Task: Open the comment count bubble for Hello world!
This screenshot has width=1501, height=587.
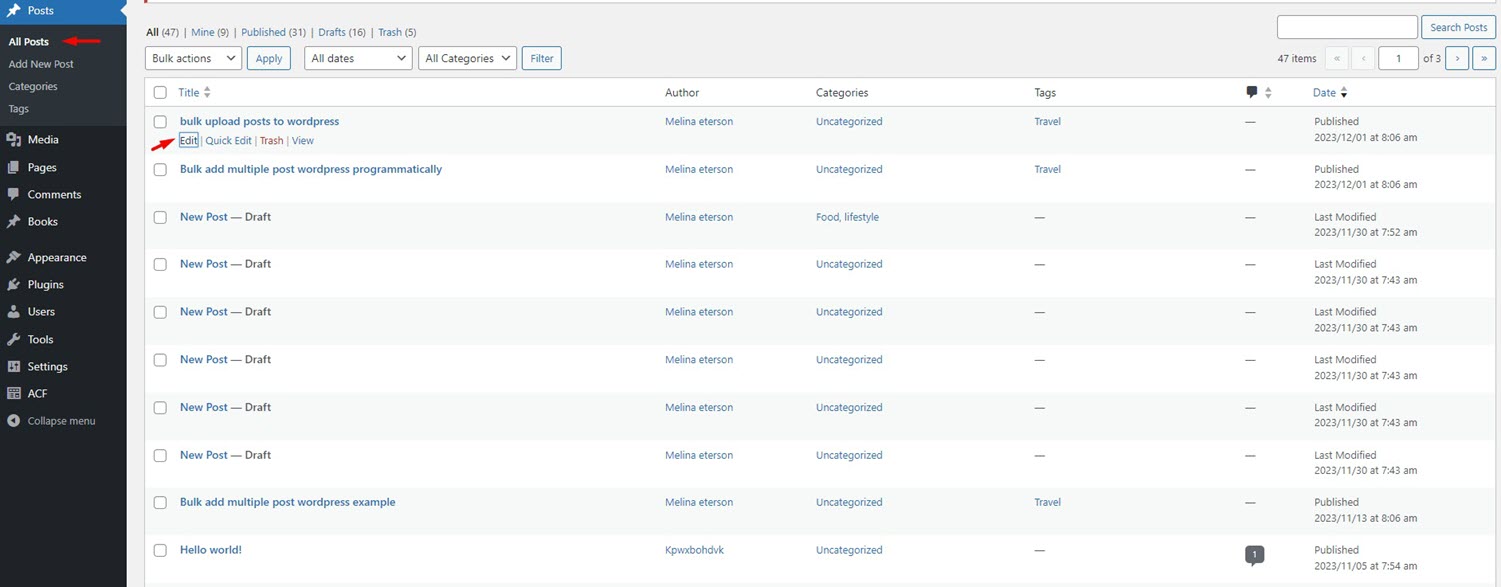Action: [1255, 553]
